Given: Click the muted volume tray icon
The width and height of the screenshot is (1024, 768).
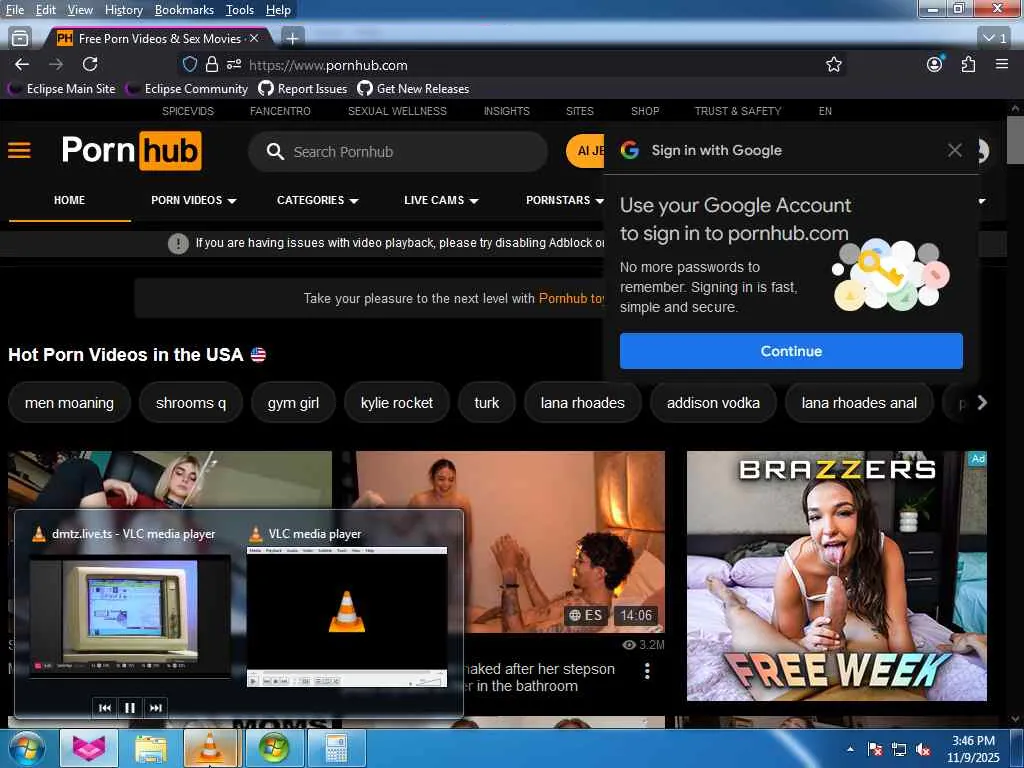Looking at the screenshot, I should coord(923,749).
